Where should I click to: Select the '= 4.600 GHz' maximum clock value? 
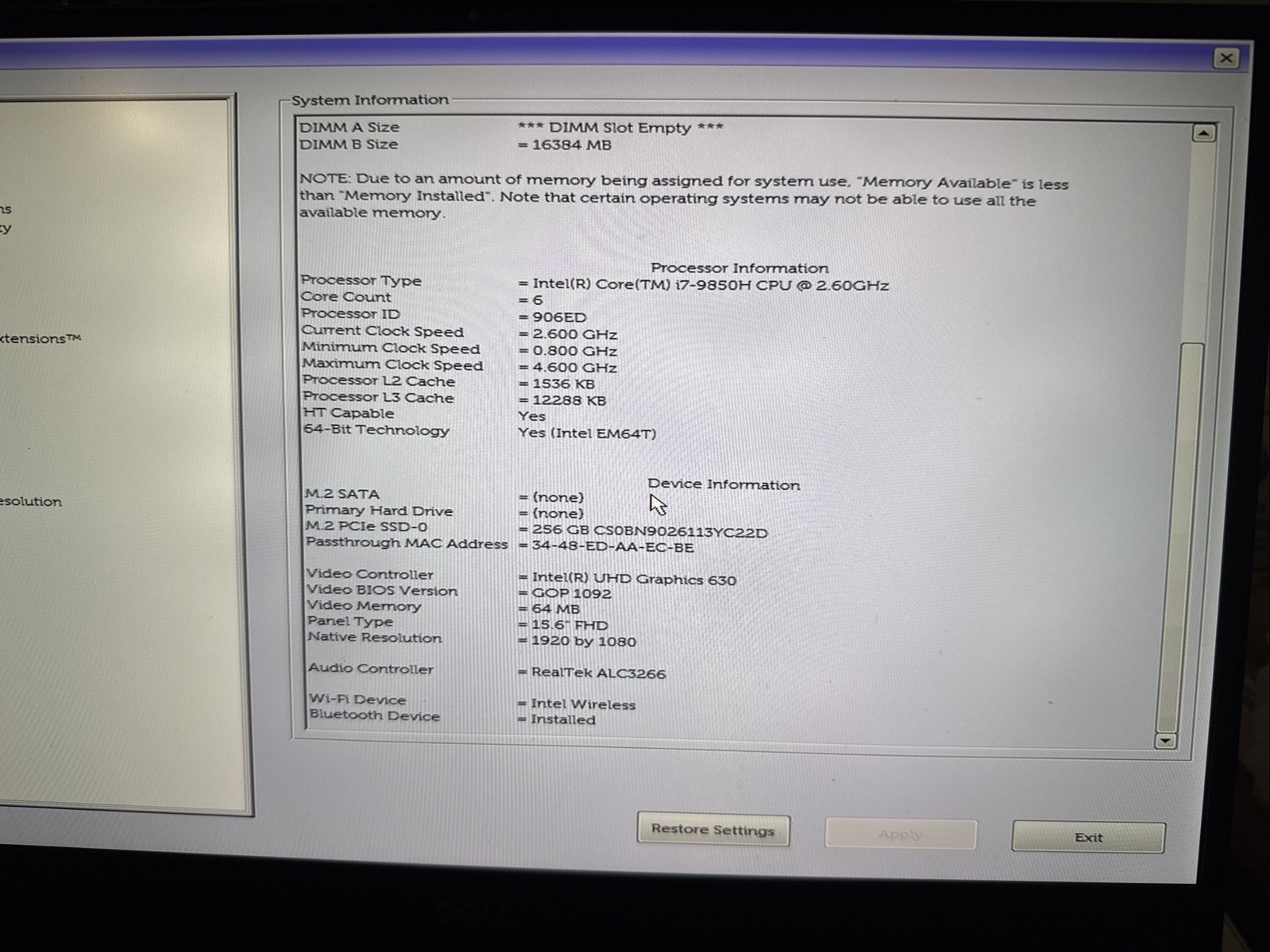[567, 368]
